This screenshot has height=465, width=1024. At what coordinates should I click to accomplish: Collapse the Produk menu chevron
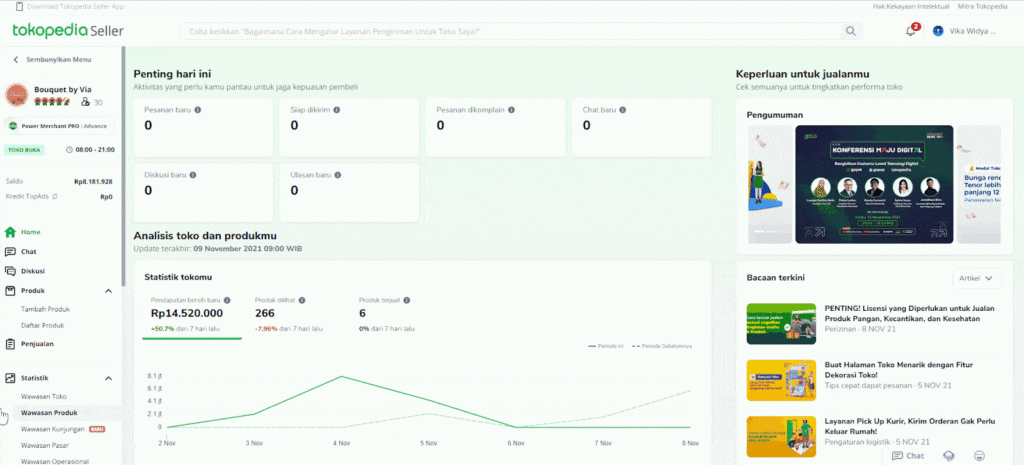(108, 291)
